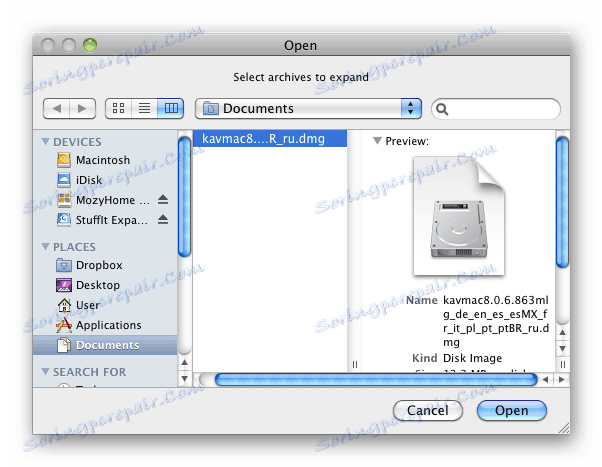Click the file name text in Preview
Viewport: 602px width, 467px height.
(x=496, y=321)
